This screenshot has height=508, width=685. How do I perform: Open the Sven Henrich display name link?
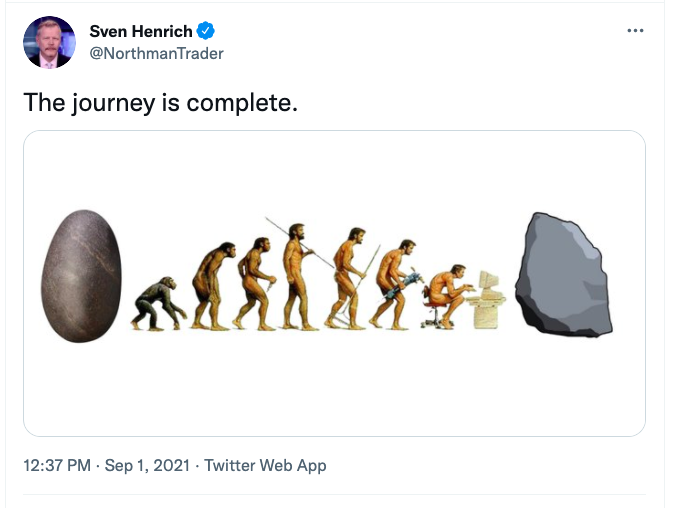coord(141,31)
